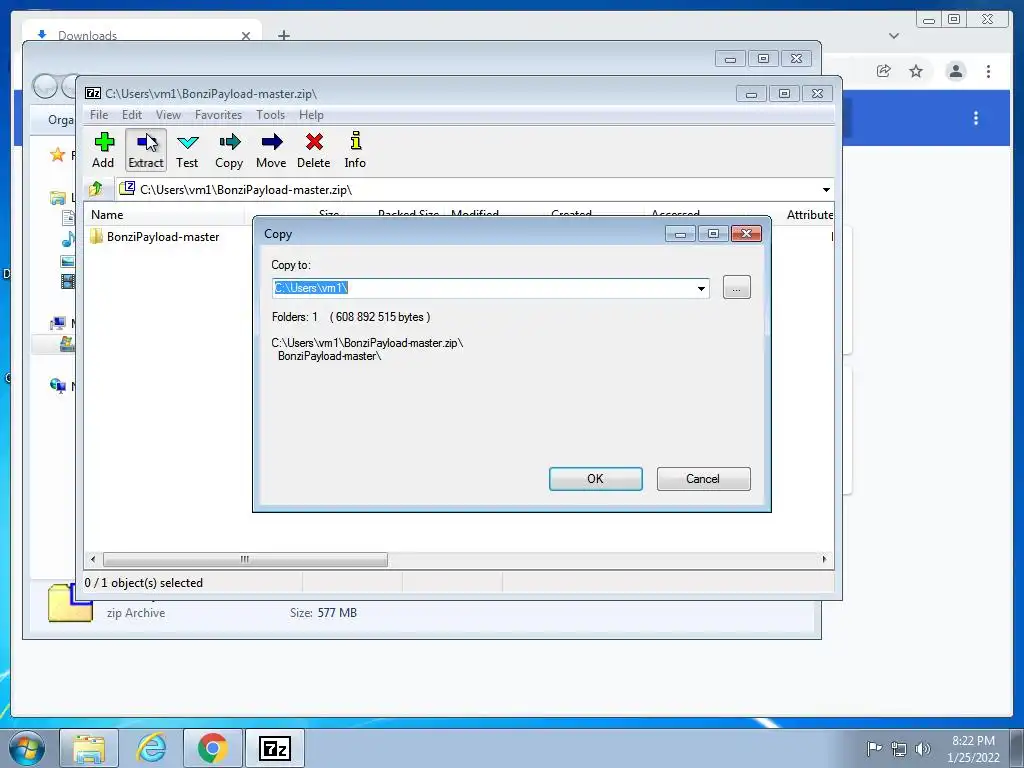This screenshot has width=1024, height=768.
Task: Bookmark this page with Chrome's star icon
Action: pos(916,71)
